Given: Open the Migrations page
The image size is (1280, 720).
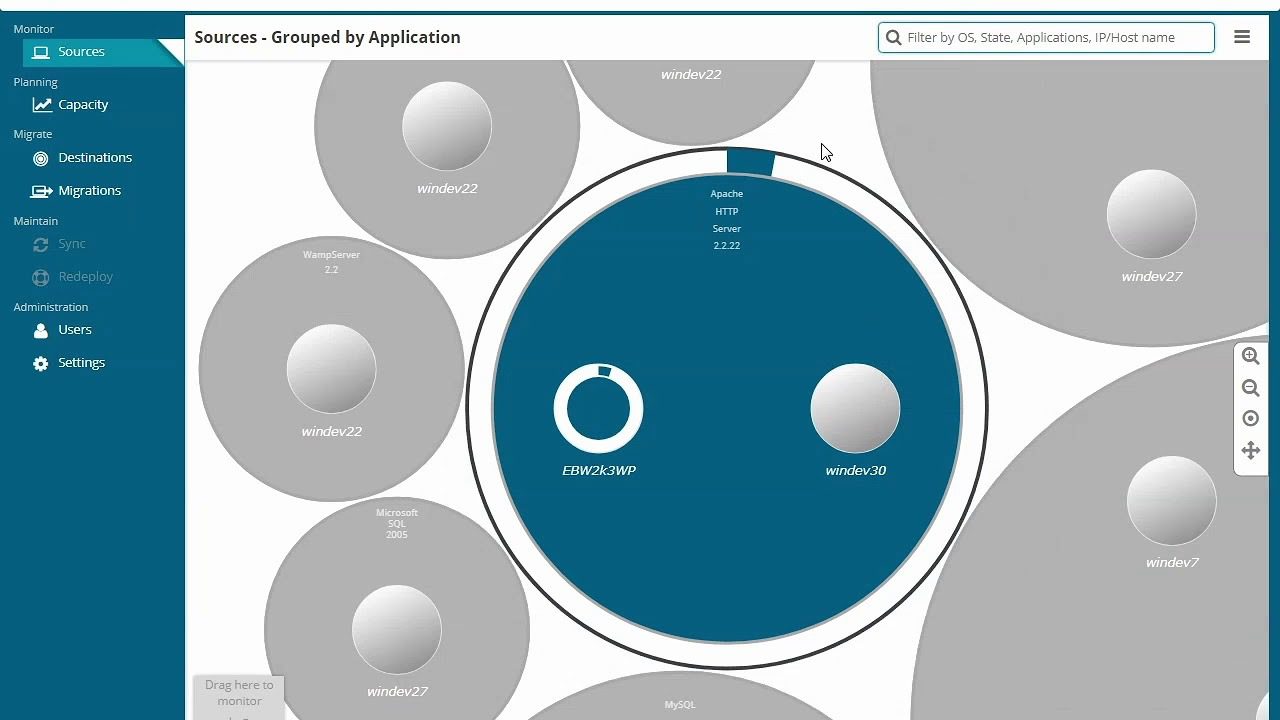Looking at the screenshot, I should (89, 191).
